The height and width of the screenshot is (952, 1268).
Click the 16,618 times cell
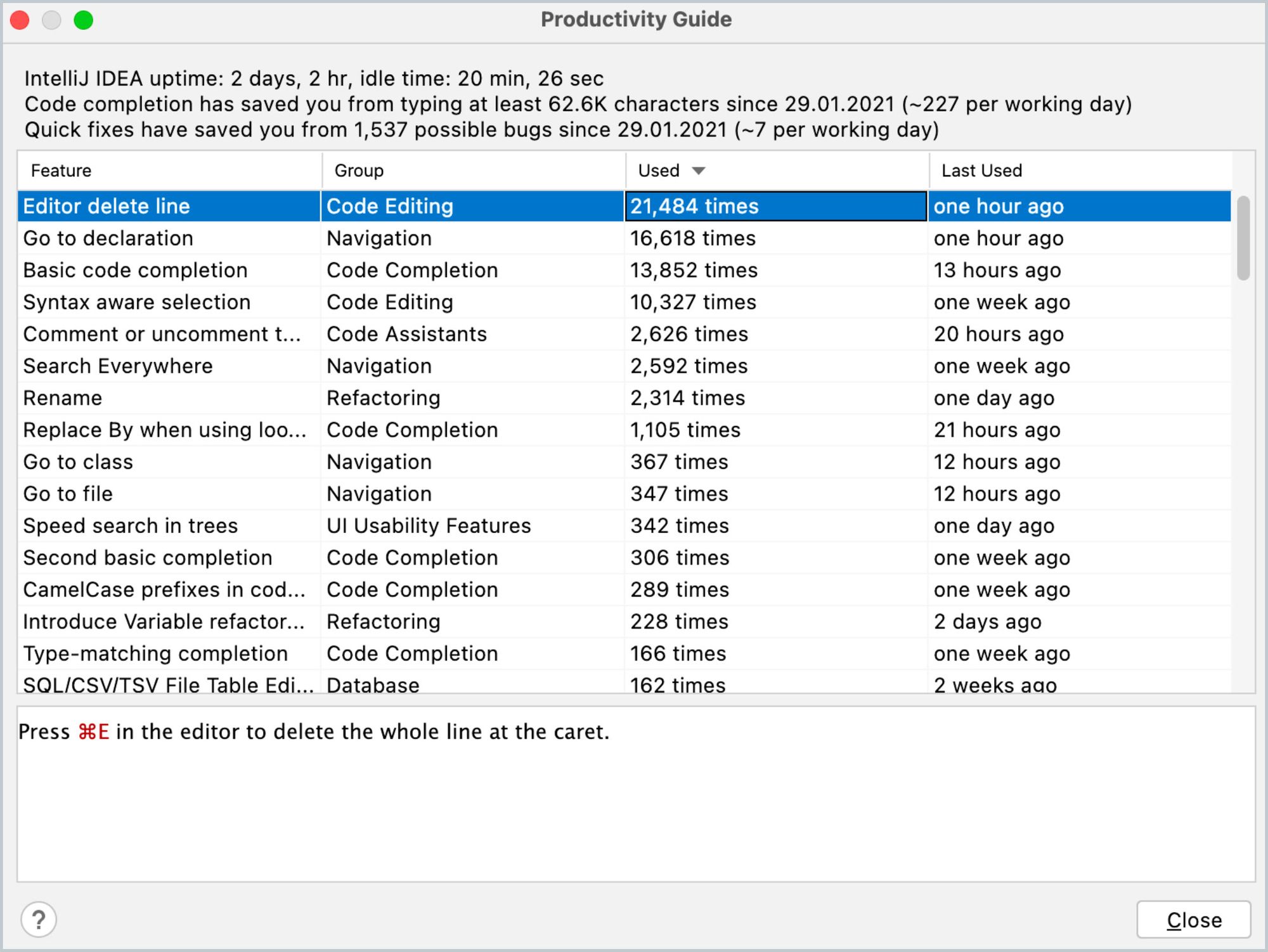(777, 238)
